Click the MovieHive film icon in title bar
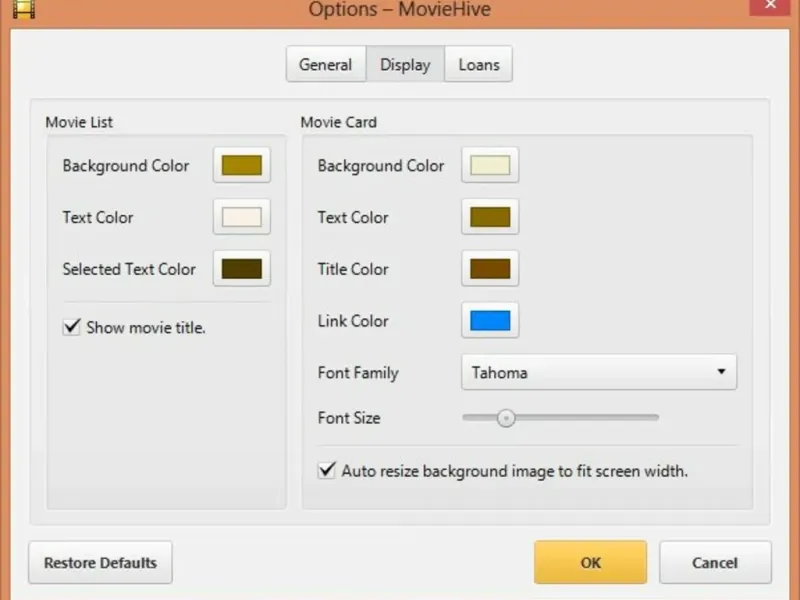Image resolution: width=800 pixels, height=600 pixels. [x=23, y=9]
